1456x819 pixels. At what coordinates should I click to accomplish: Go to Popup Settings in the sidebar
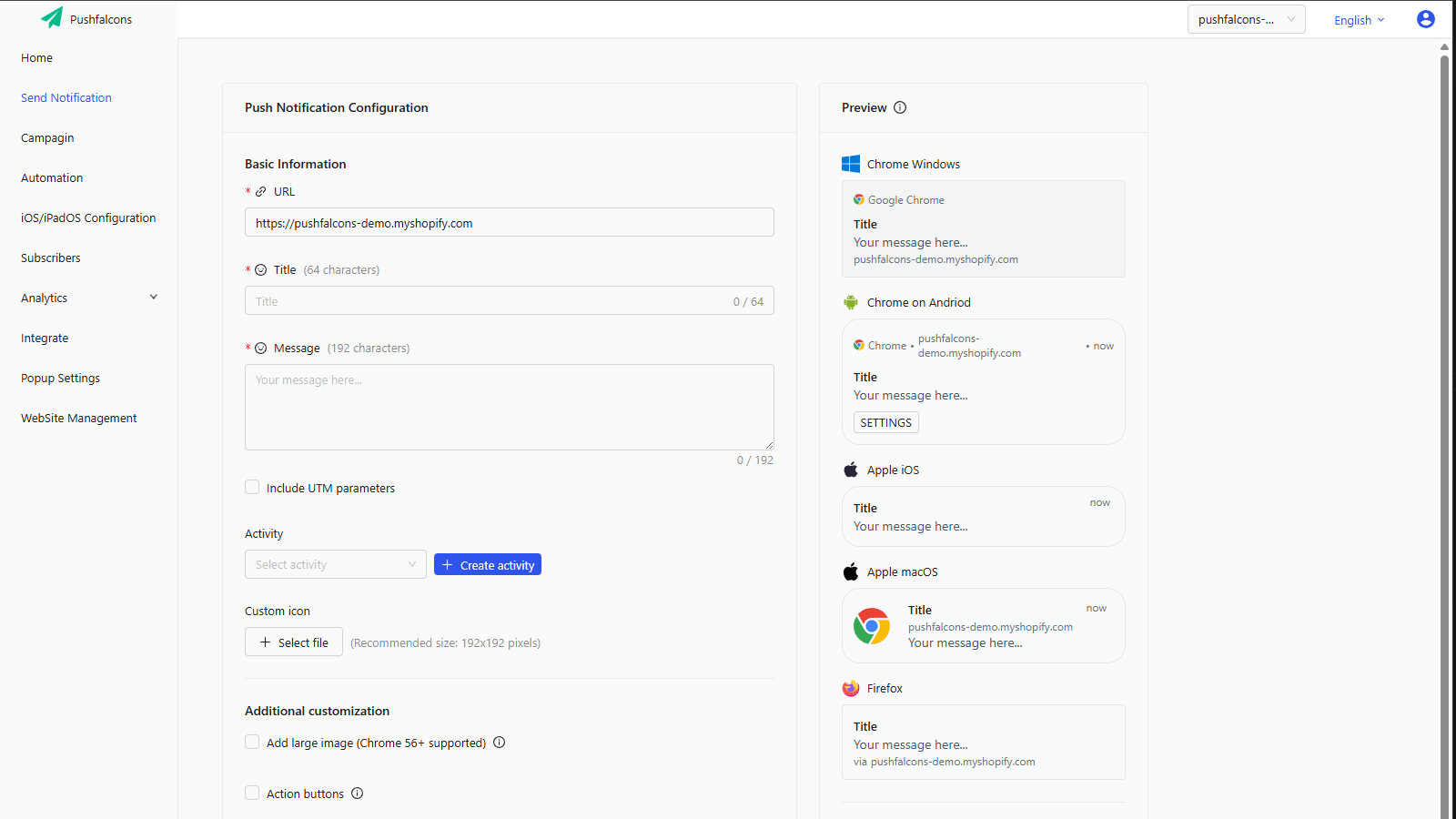60,378
